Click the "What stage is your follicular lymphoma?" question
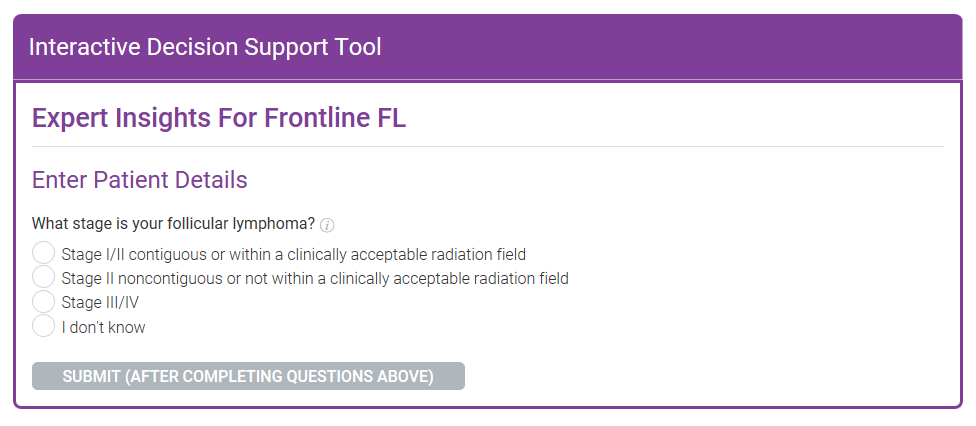Screen dimensions: 976x426 (x=173, y=223)
